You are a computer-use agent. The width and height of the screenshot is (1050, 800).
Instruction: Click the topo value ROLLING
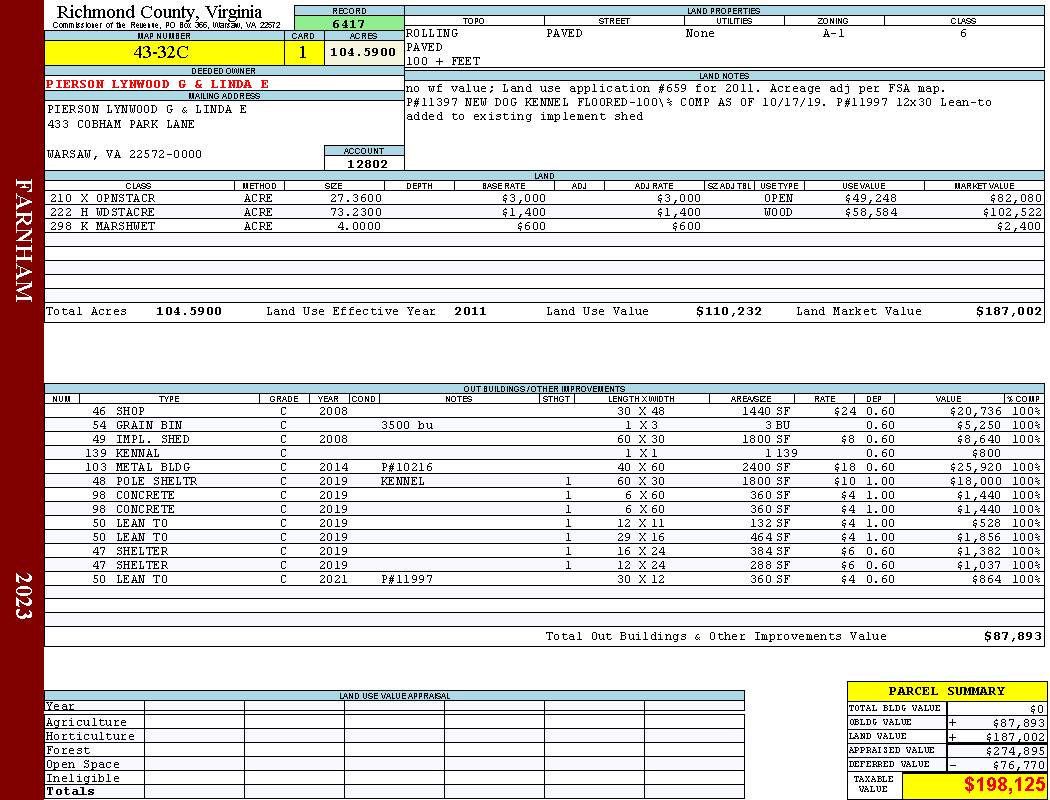pos(432,33)
